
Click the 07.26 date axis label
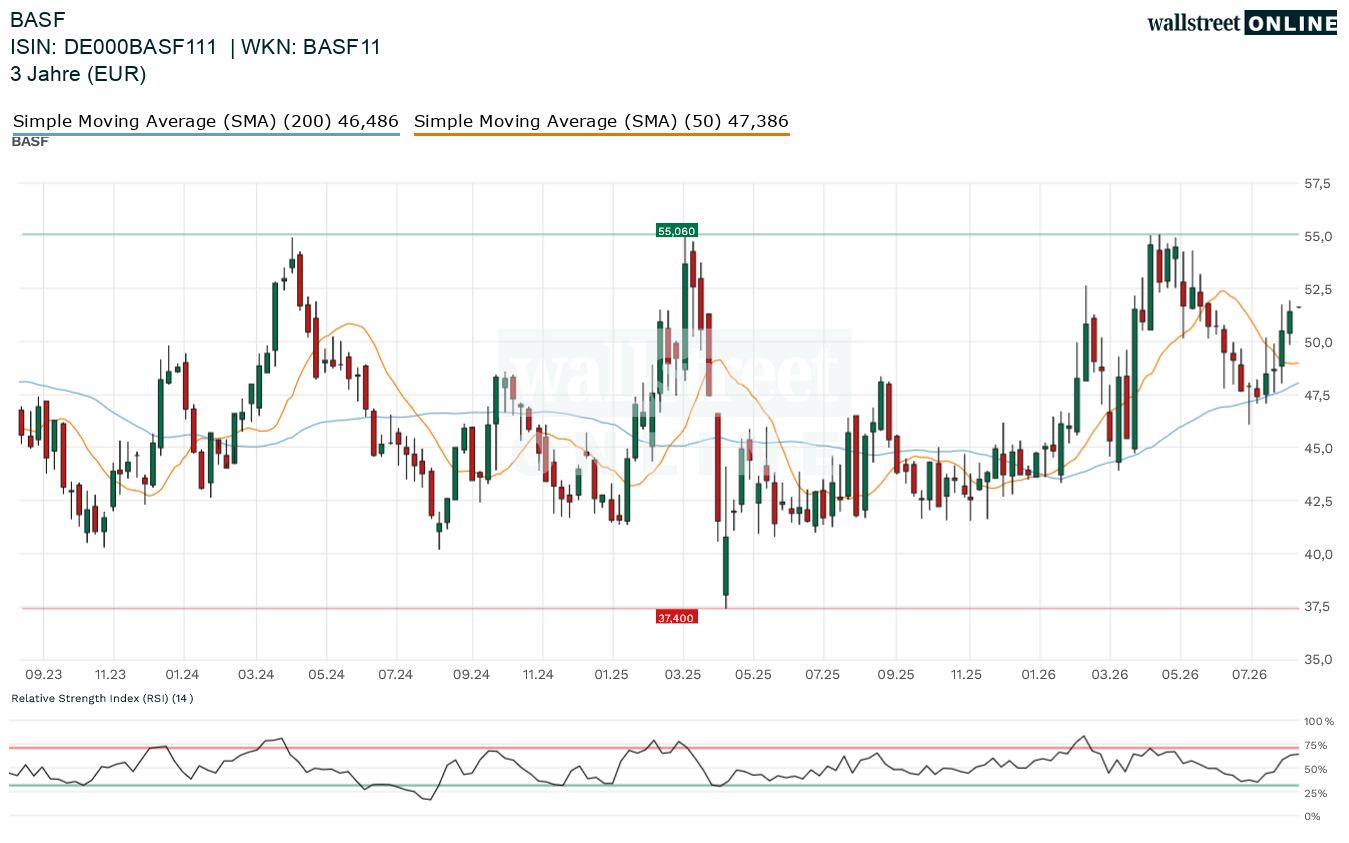(x=1250, y=675)
